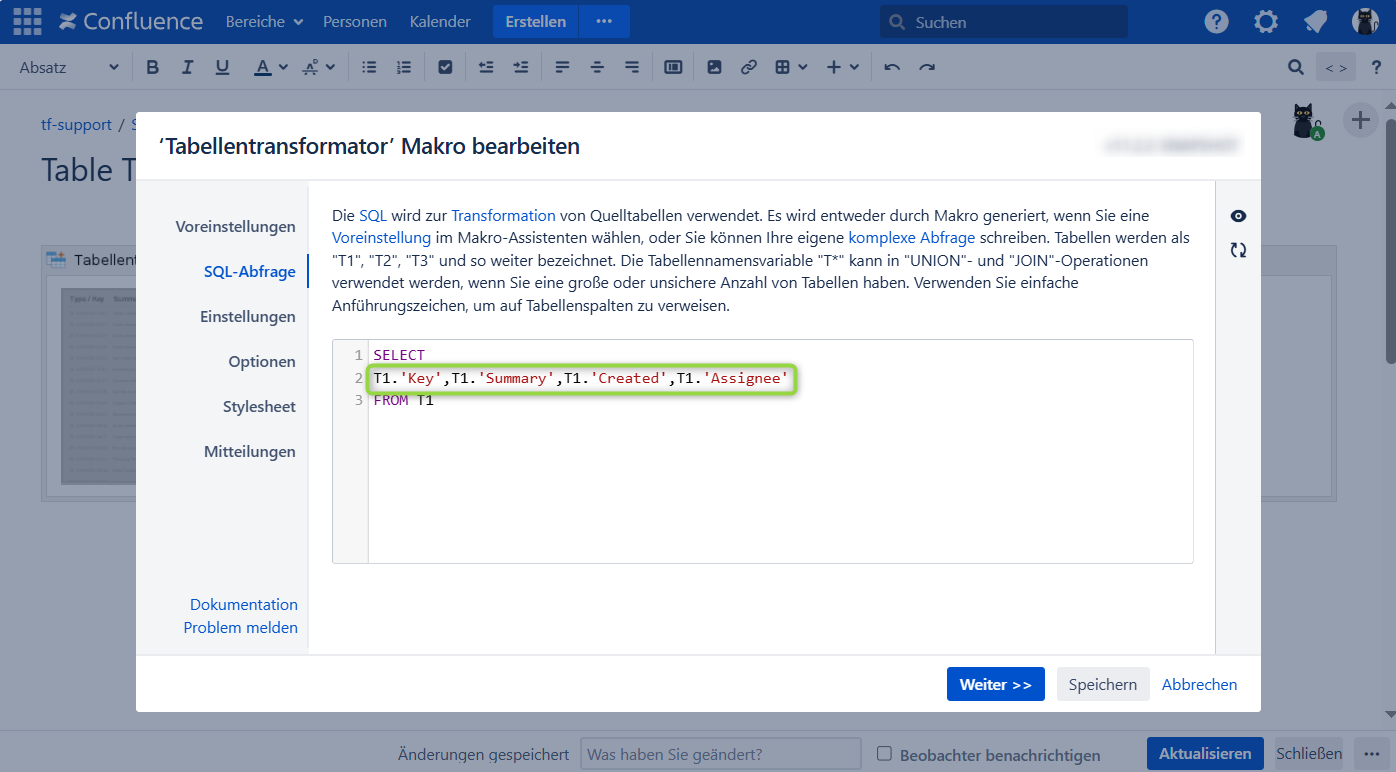Insert a task list checkbox
Screen dimensions: 1396x772
click(x=446, y=67)
